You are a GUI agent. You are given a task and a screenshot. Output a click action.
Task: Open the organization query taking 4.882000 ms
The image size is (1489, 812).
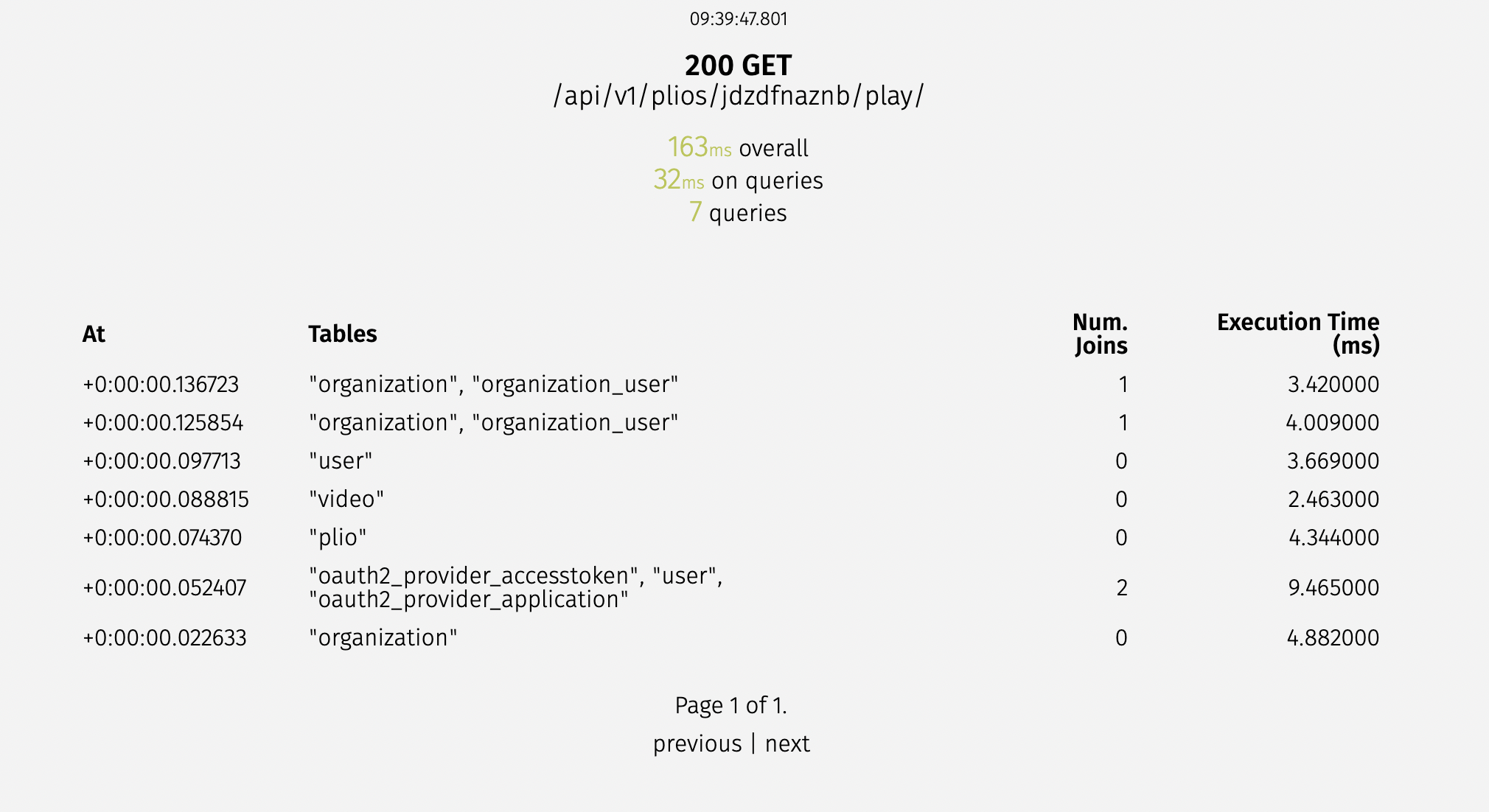pyautogui.click(x=382, y=637)
